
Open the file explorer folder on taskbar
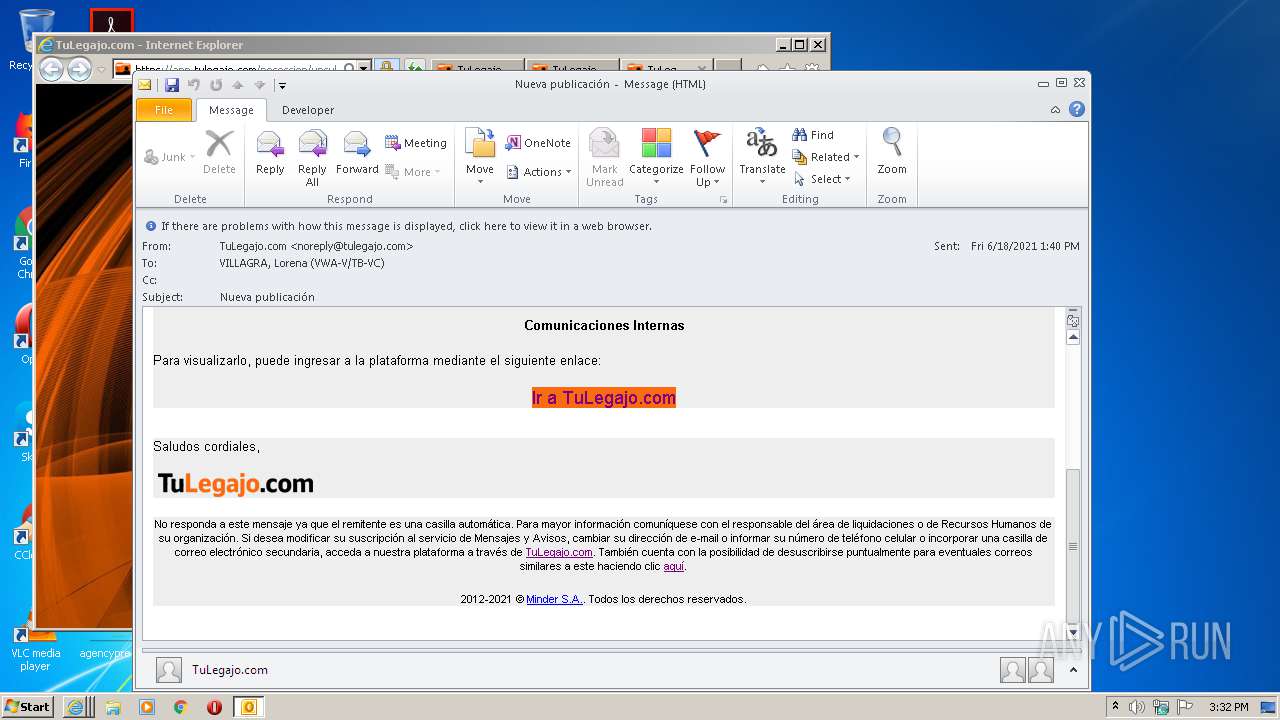(x=113, y=707)
